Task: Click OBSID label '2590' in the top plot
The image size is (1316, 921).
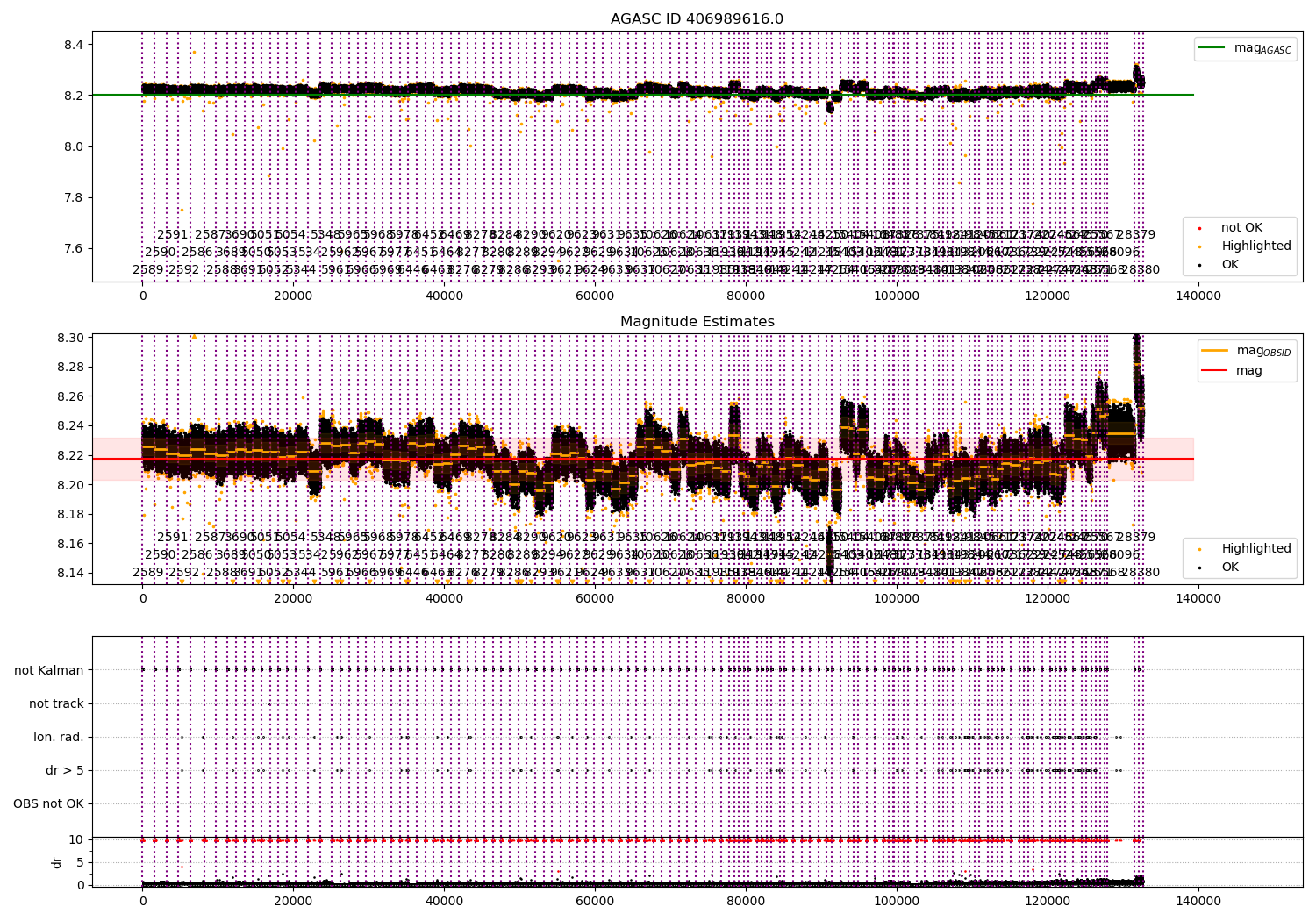Action: [161, 253]
